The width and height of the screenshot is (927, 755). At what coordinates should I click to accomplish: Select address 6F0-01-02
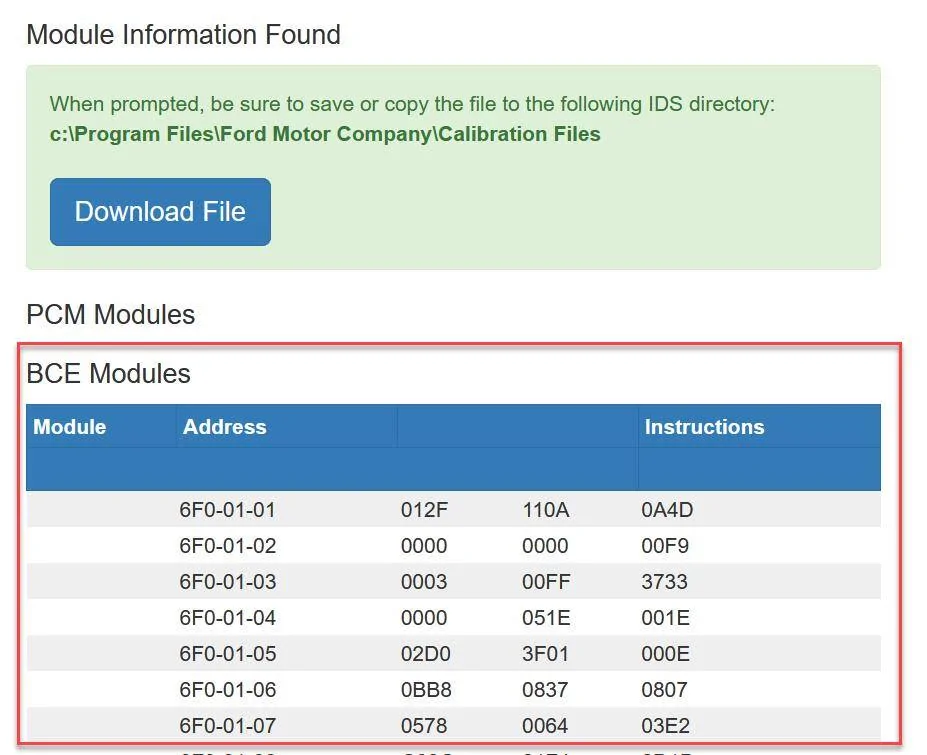pyautogui.click(x=228, y=546)
